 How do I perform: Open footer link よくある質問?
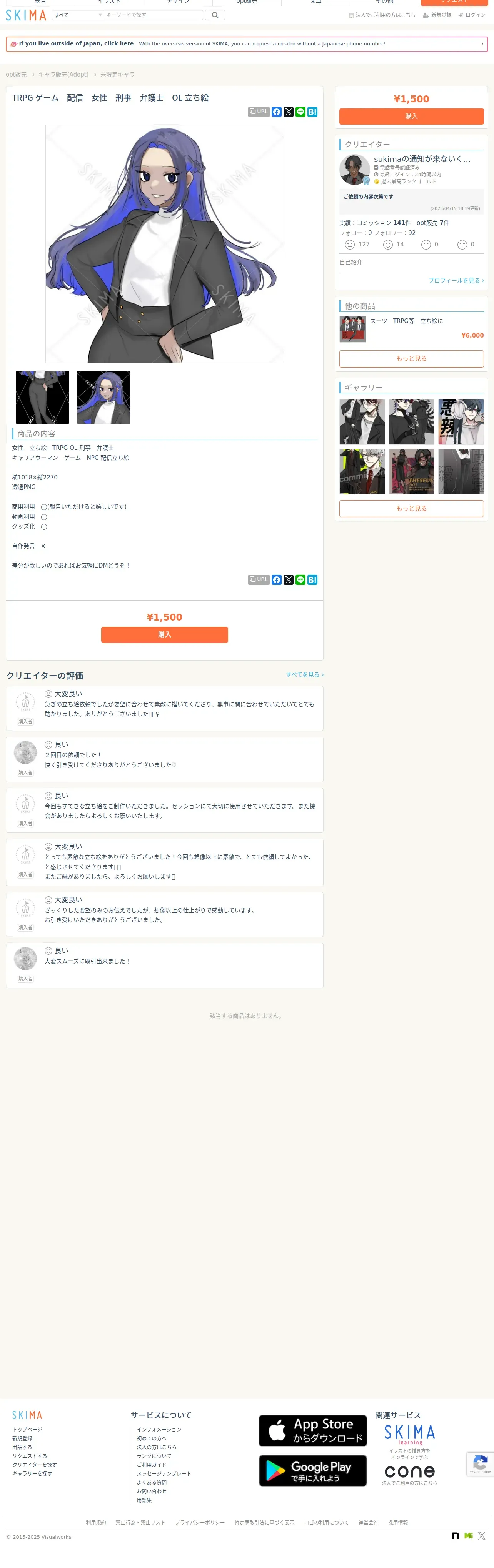point(152,1483)
